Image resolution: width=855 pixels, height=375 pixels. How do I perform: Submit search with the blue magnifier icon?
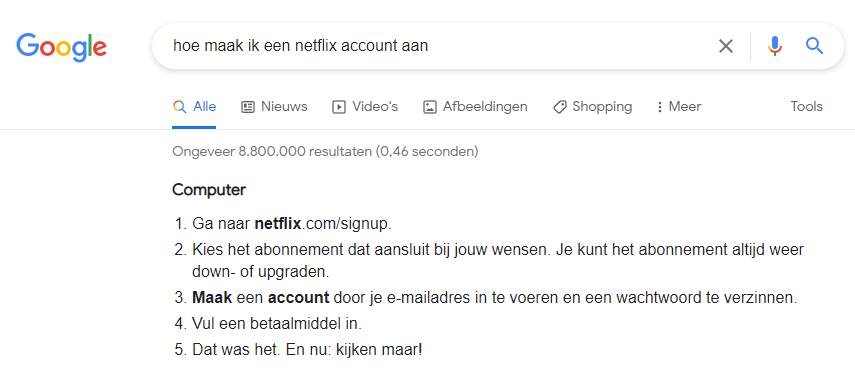point(815,46)
